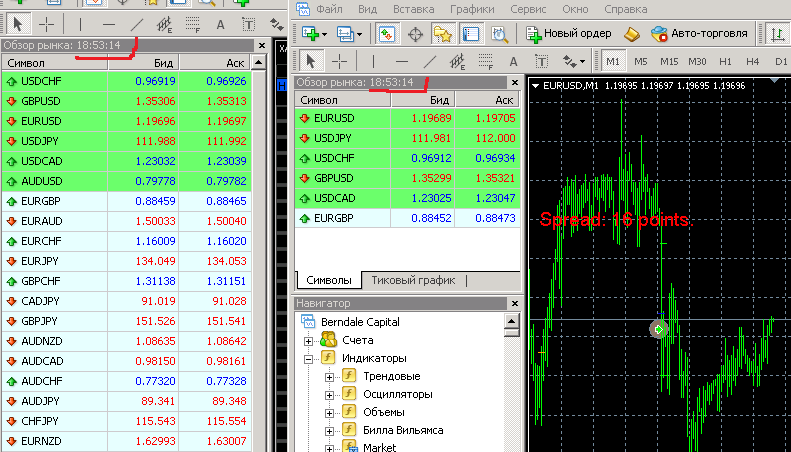Switch chart to M30 timeframe
The height and width of the screenshot is (452, 791).
coord(697,62)
